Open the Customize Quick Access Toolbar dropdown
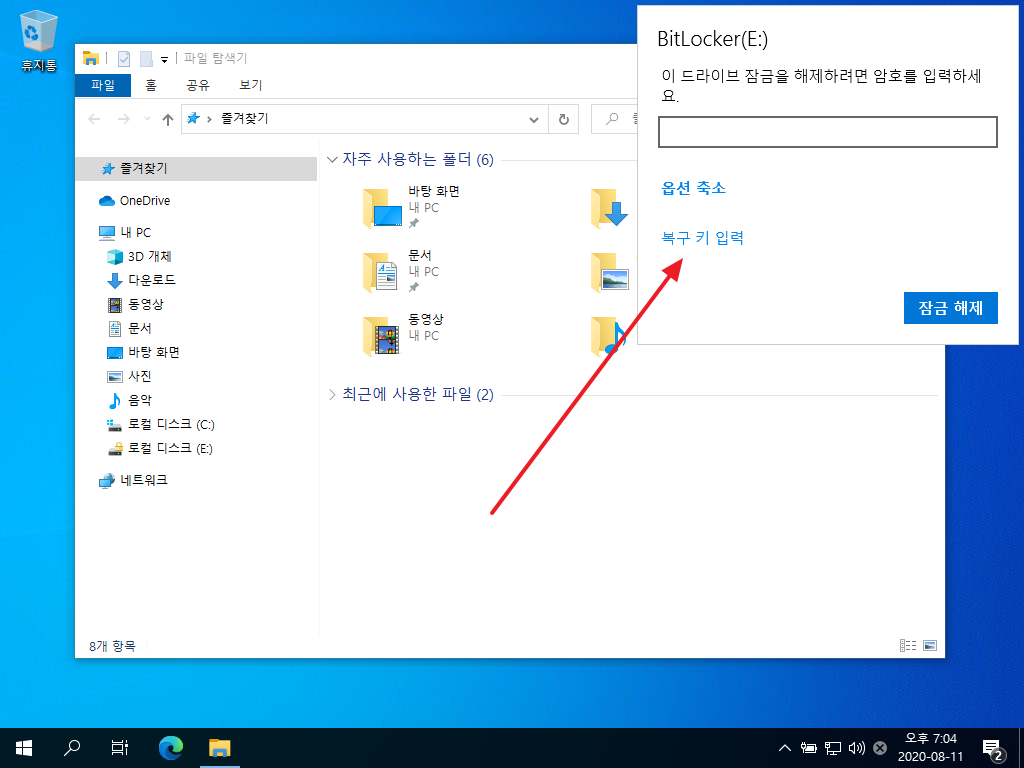Image resolution: width=1024 pixels, height=768 pixels. tap(165, 59)
